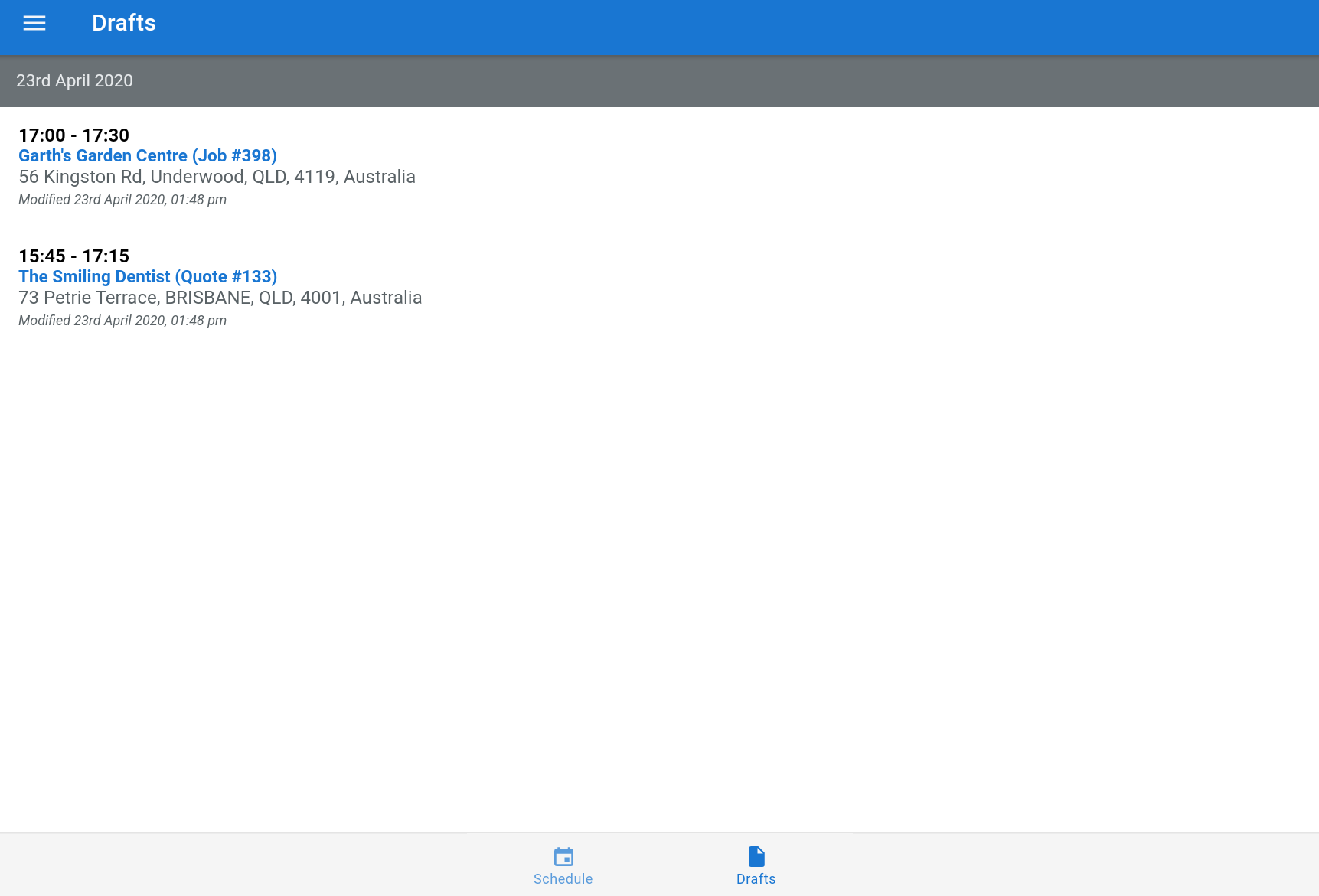Open the hamburger navigation menu

34,23
